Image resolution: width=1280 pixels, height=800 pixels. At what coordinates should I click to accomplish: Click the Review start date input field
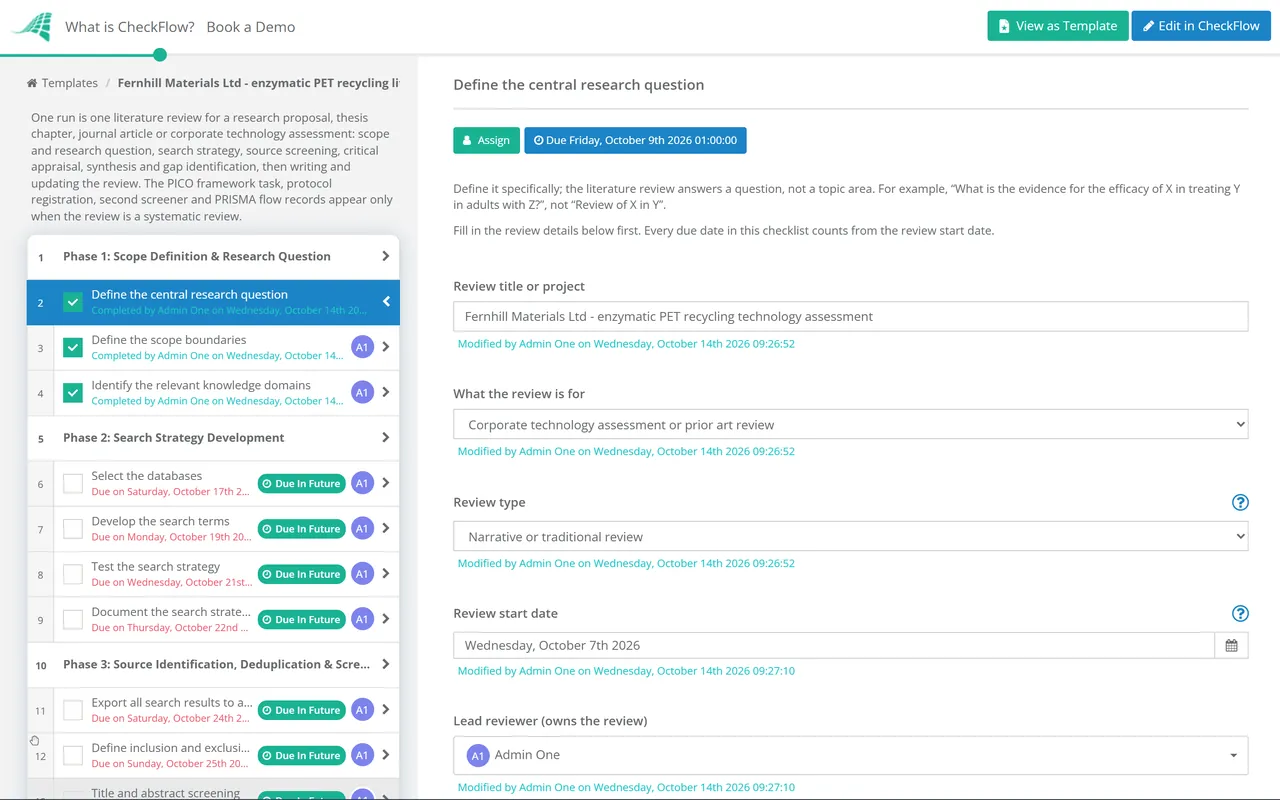834,645
